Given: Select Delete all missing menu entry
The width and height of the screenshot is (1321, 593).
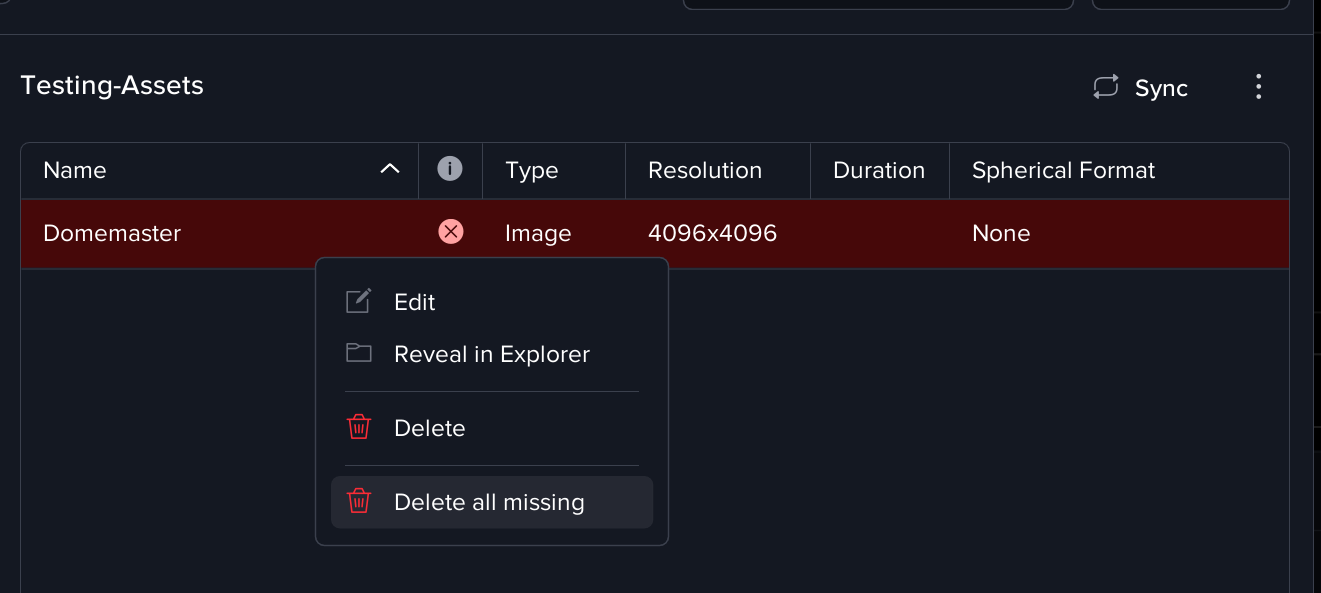Looking at the screenshot, I should click(489, 502).
